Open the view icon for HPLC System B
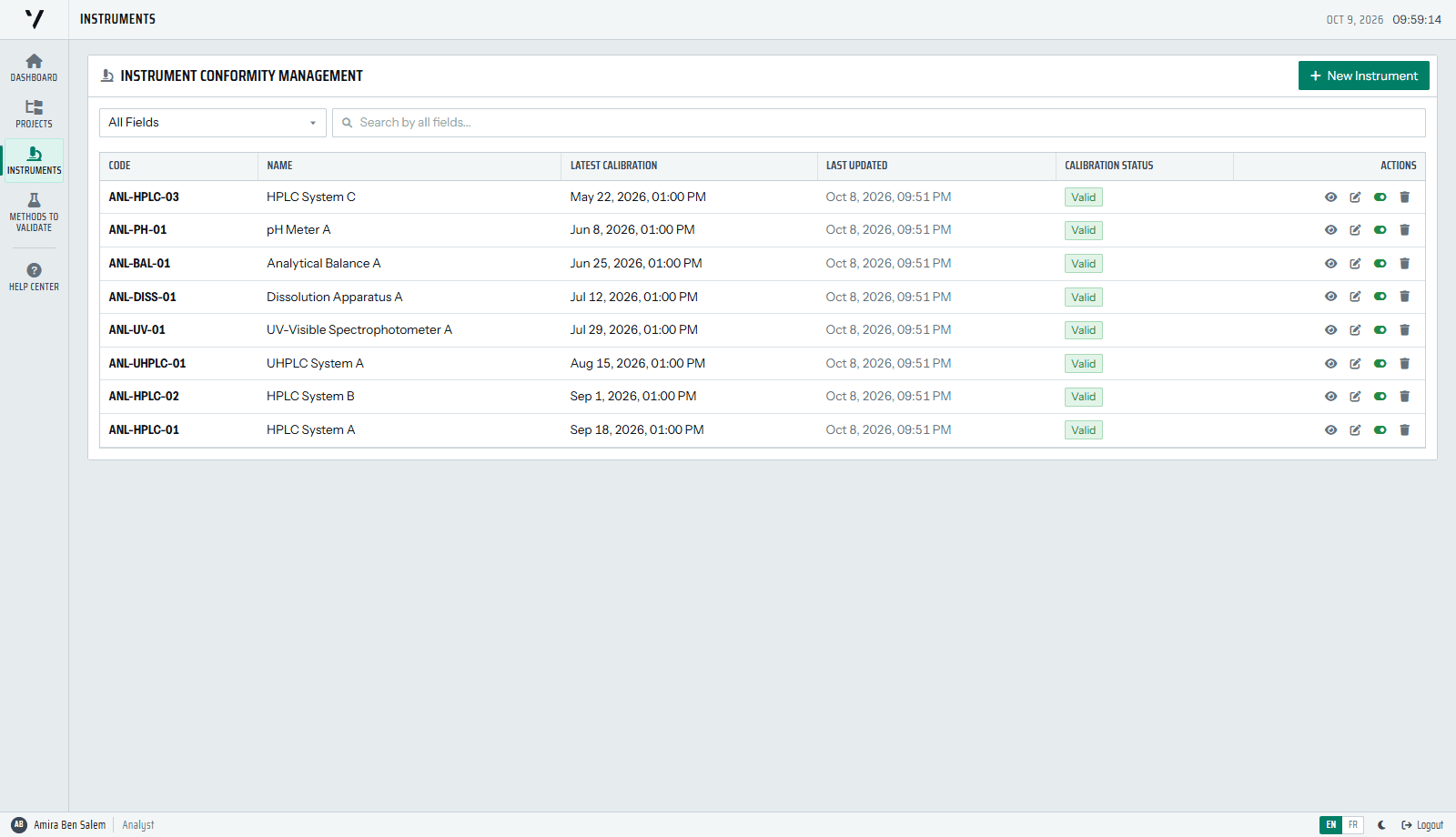The width and height of the screenshot is (1456, 837). pos(1330,397)
